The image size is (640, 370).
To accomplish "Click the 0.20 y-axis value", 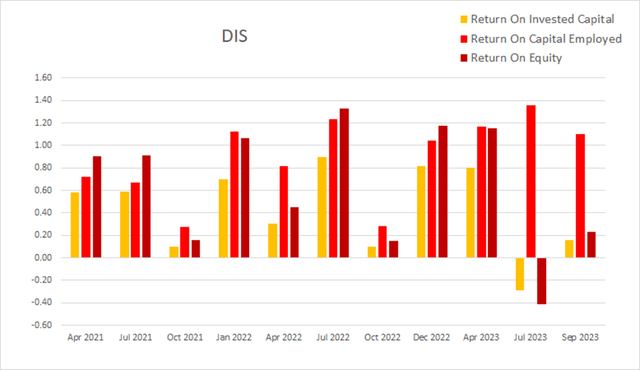I will 43,235.
